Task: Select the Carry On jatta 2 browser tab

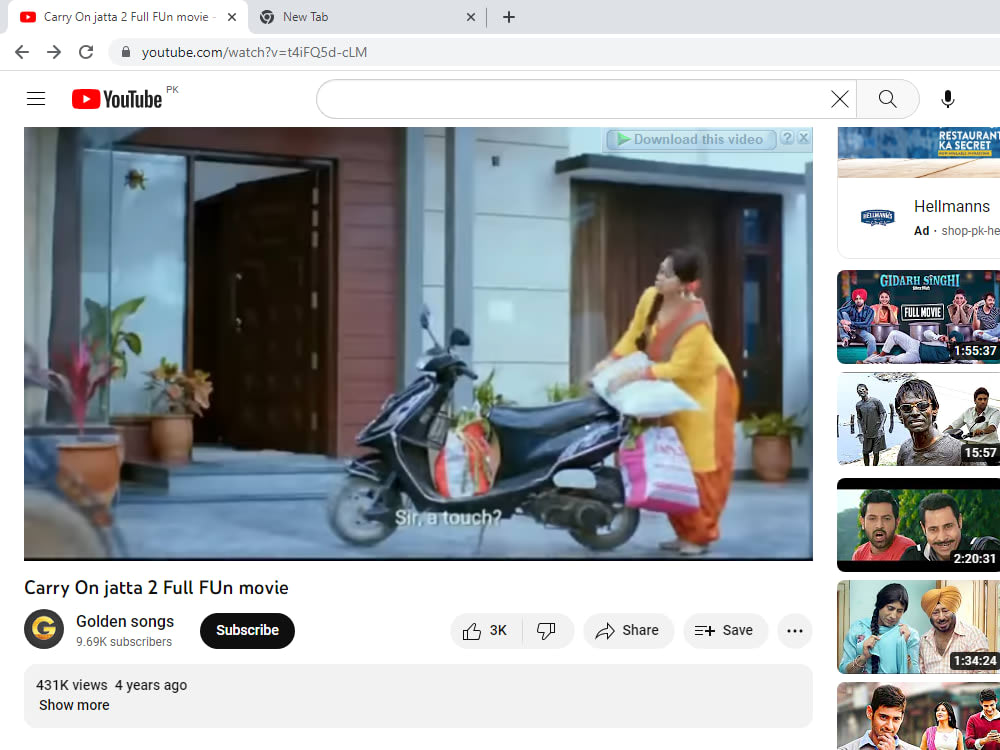Action: click(128, 17)
